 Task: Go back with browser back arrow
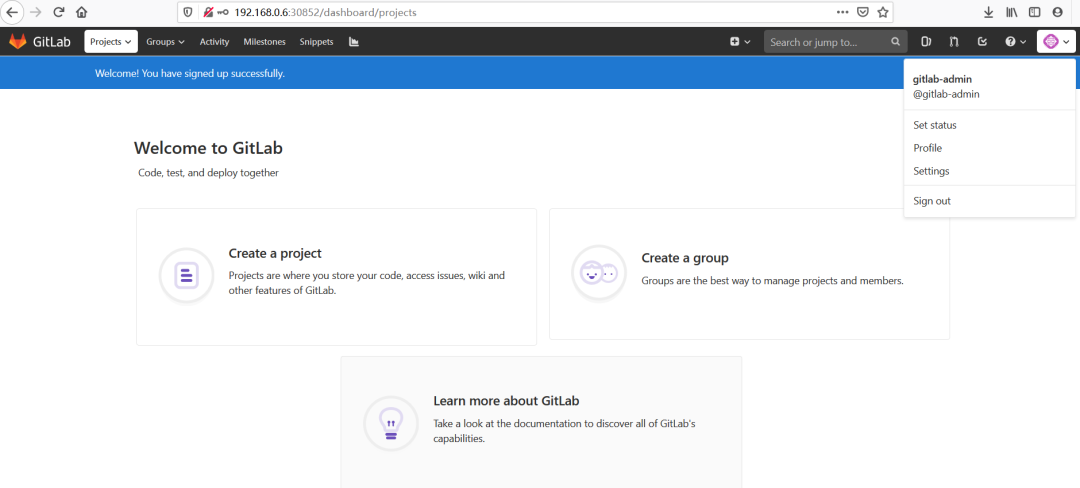tap(12, 12)
